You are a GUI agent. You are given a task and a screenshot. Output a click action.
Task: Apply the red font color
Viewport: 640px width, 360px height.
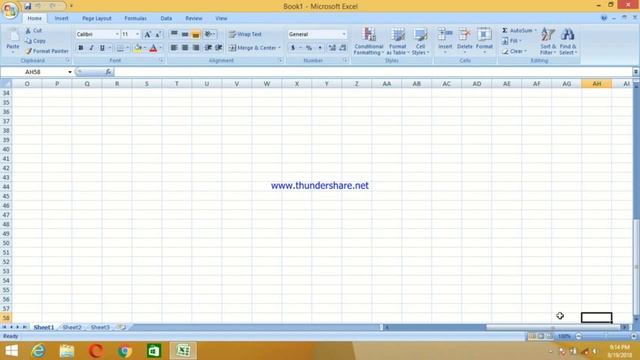[x=153, y=48]
